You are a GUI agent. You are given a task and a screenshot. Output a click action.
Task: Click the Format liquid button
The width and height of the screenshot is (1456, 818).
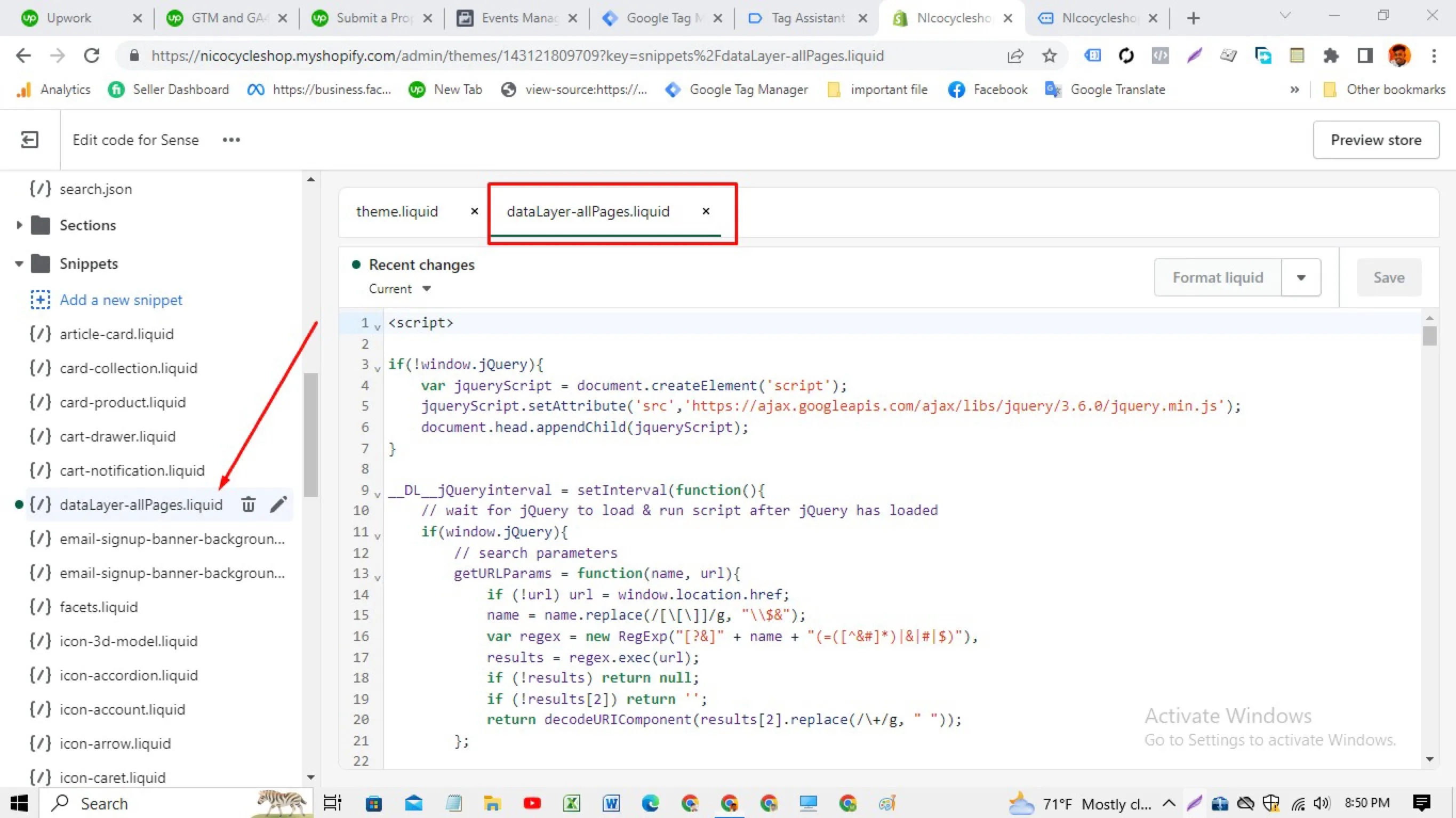[1218, 278]
